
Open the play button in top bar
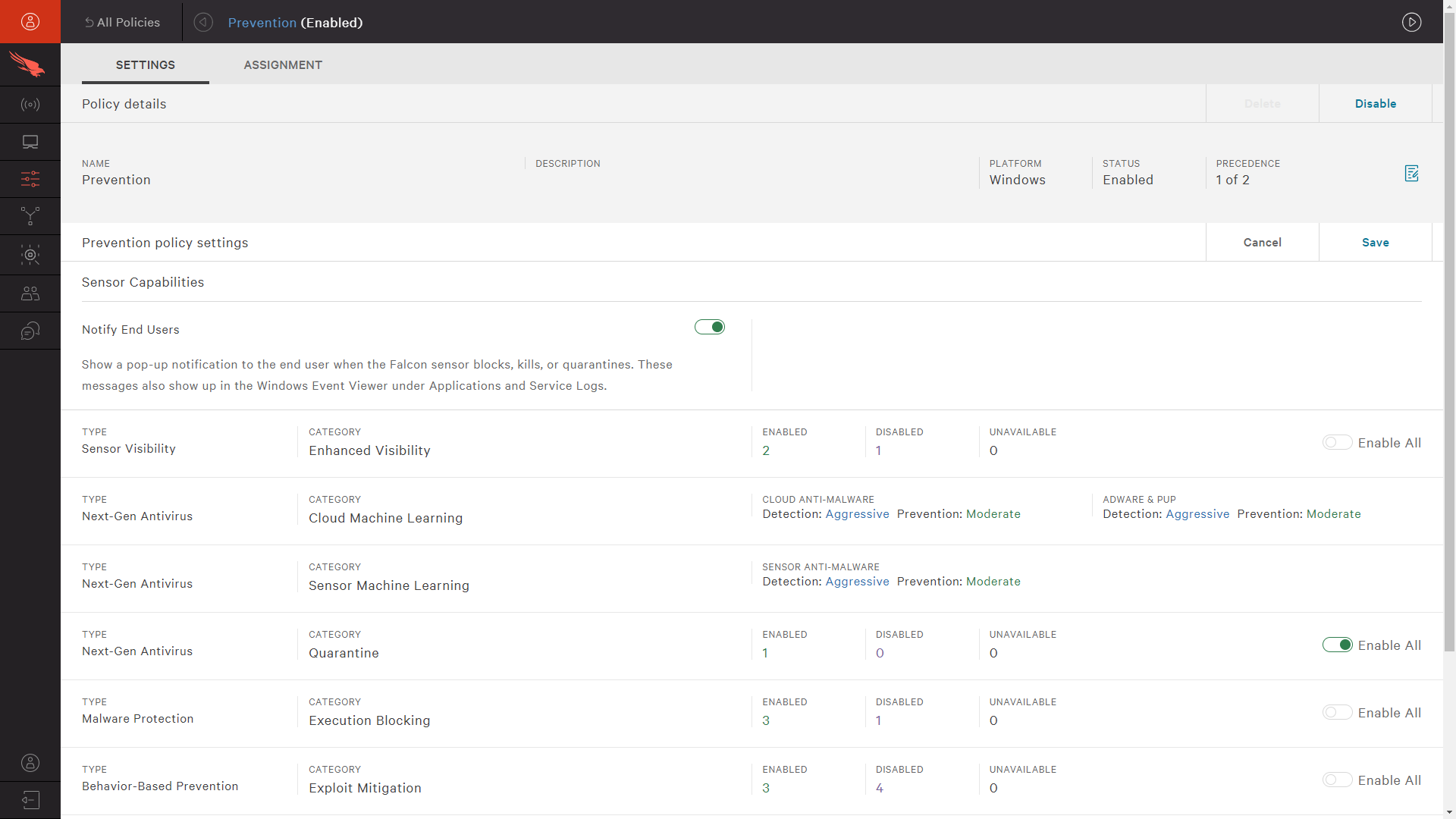[x=1412, y=22]
